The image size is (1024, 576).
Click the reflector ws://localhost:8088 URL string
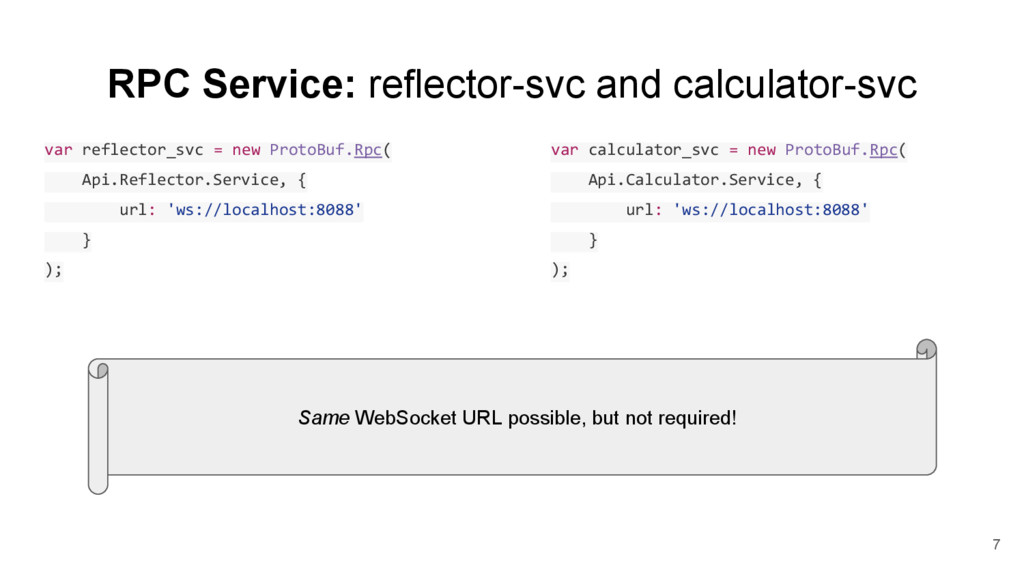[x=264, y=210]
